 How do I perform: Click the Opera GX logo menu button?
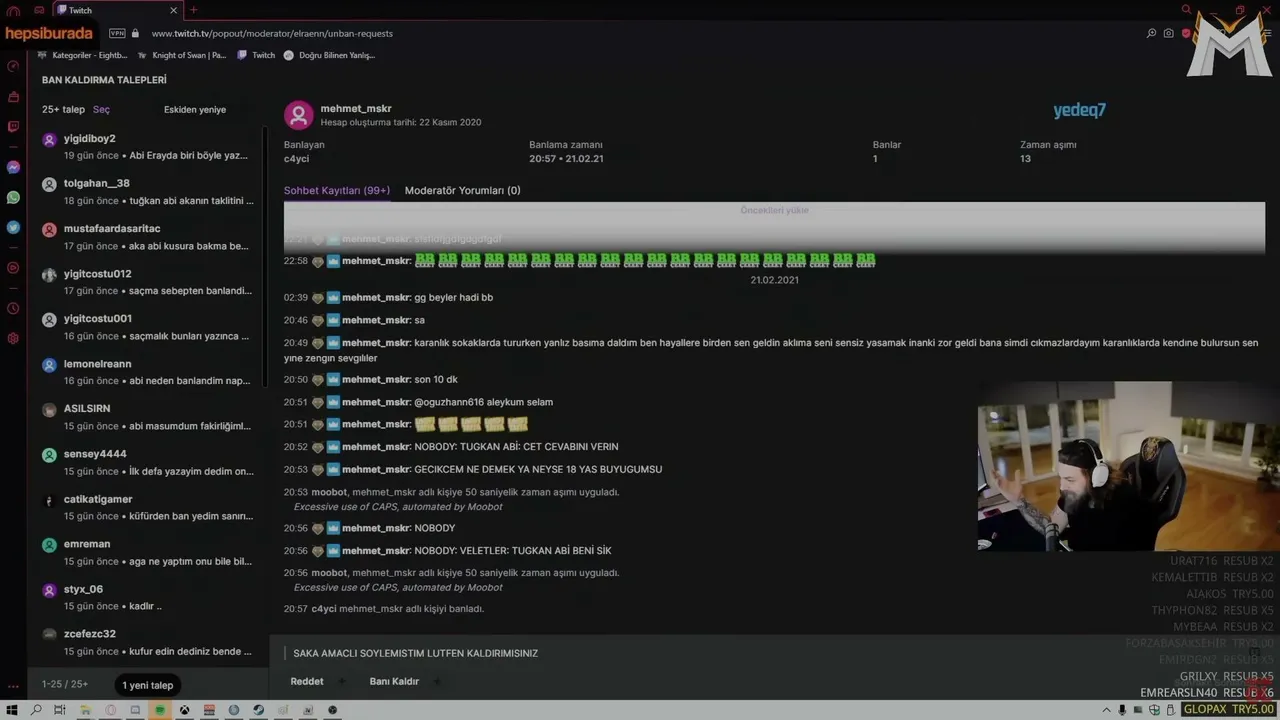(13, 10)
